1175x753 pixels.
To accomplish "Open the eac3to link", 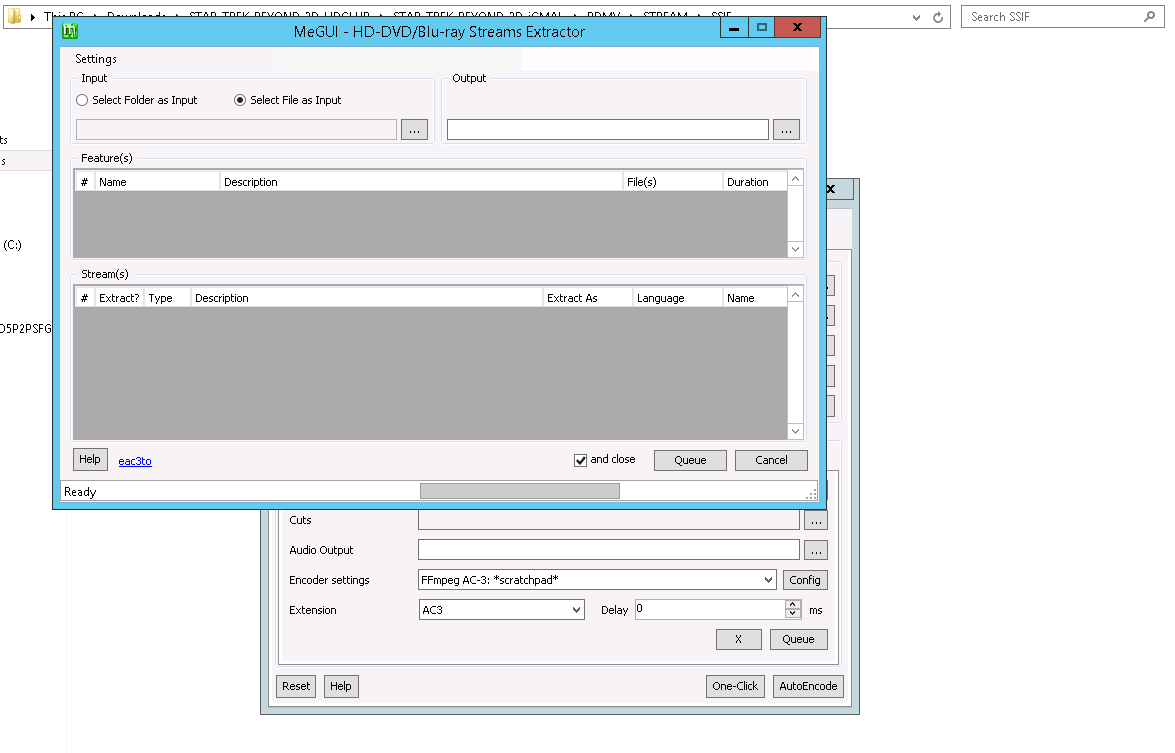I will [x=135, y=461].
